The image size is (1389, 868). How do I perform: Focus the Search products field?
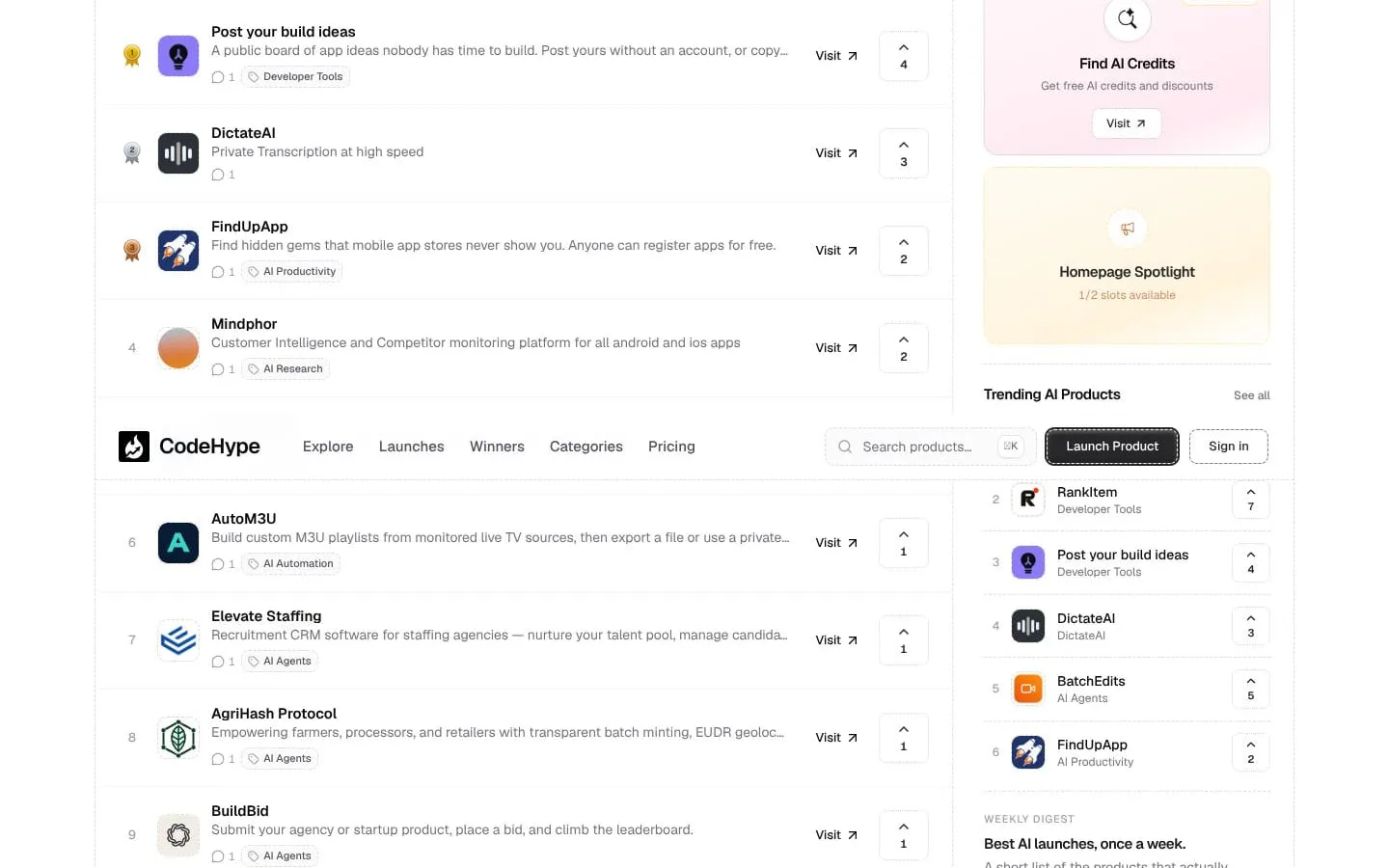pos(930,447)
